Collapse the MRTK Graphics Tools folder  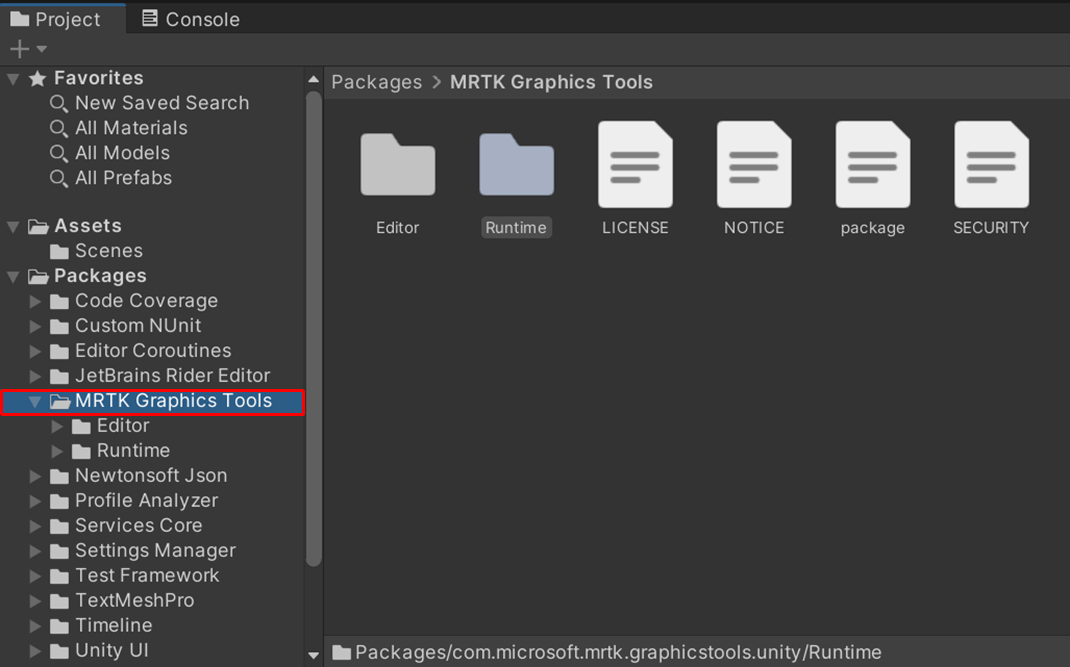tap(37, 400)
